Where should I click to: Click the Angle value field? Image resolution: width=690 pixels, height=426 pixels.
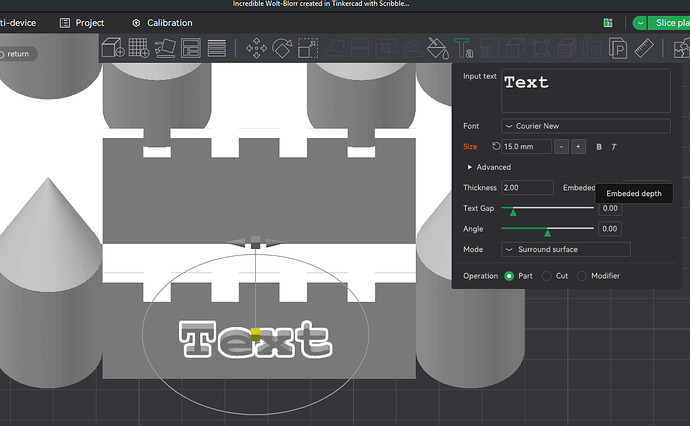coord(610,229)
